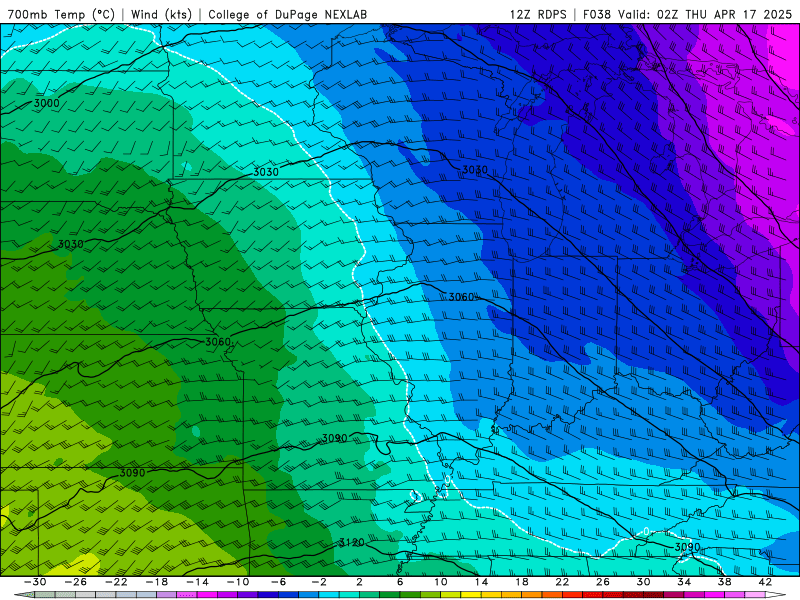
Task: Click the -14 color scale label
Action: pyautogui.click(x=197, y=582)
